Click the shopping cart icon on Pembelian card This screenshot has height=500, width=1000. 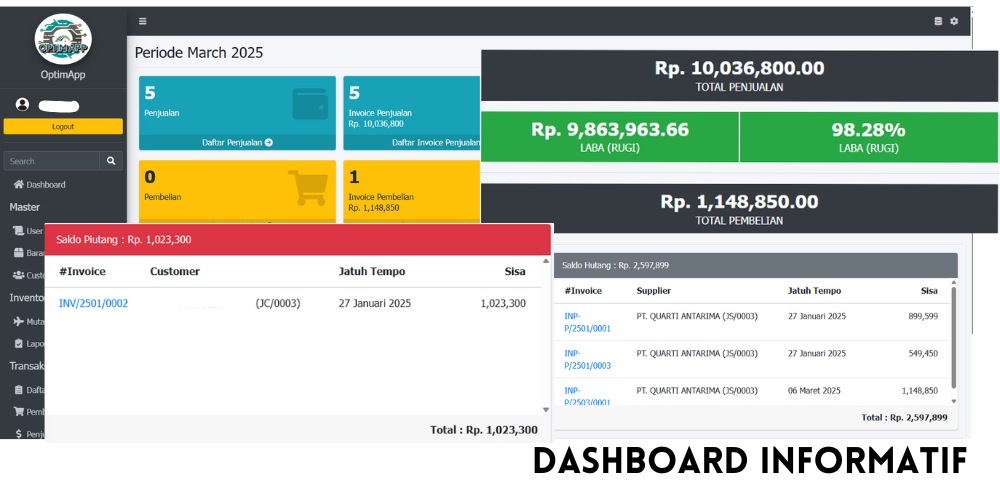tap(307, 188)
